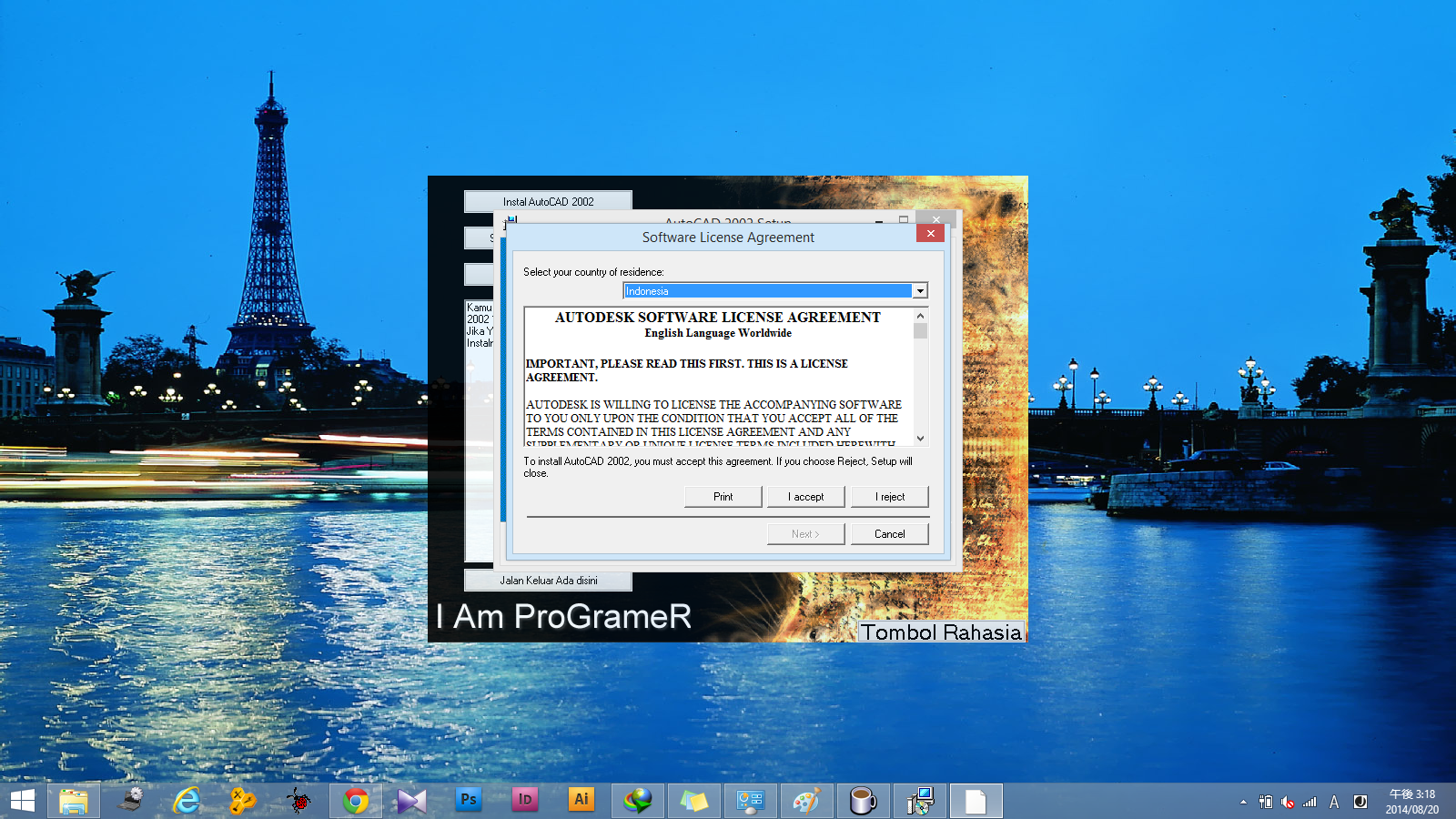Click the English Language Worldwide text
The image size is (1456, 819).
(718, 333)
